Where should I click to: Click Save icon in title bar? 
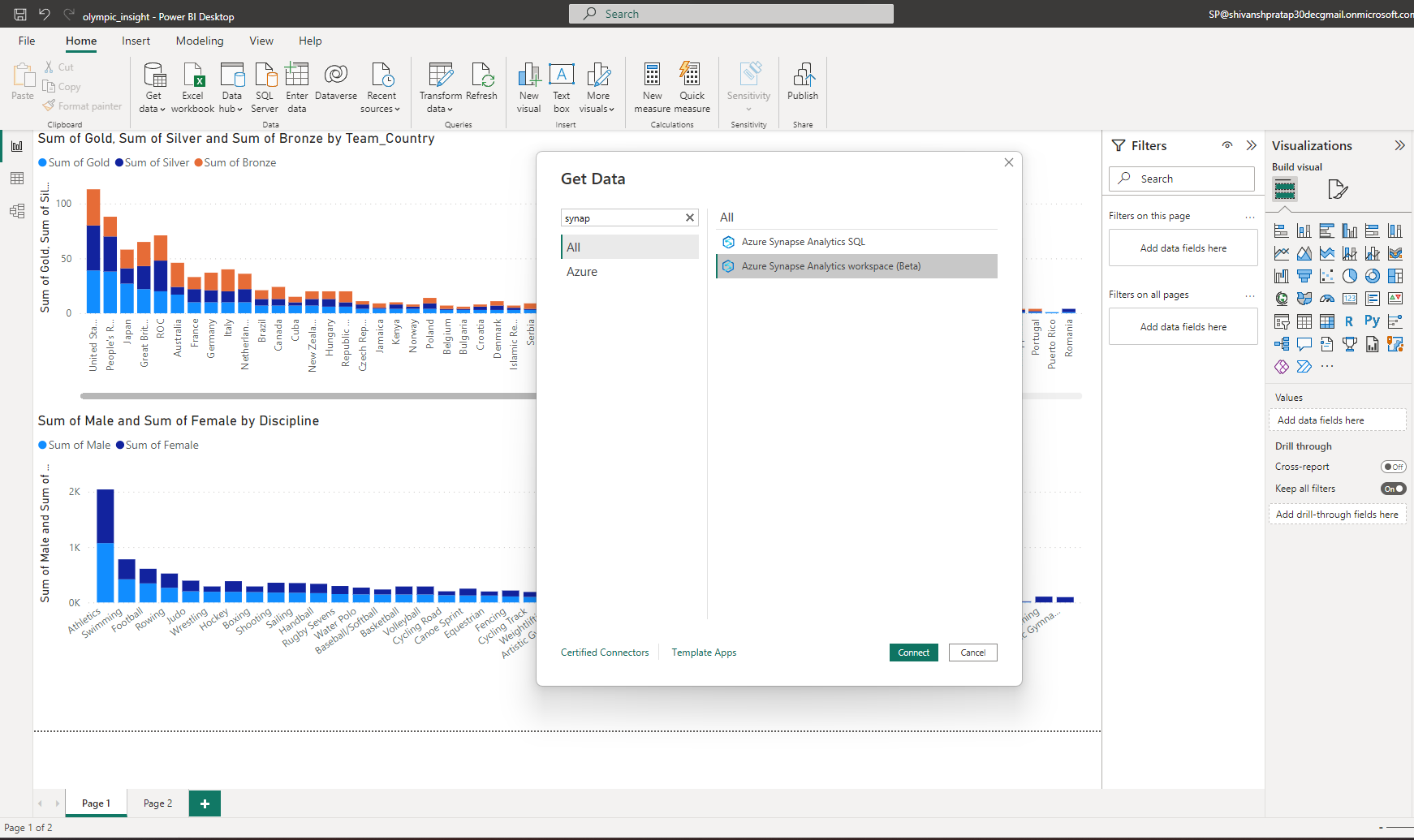[20, 15]
